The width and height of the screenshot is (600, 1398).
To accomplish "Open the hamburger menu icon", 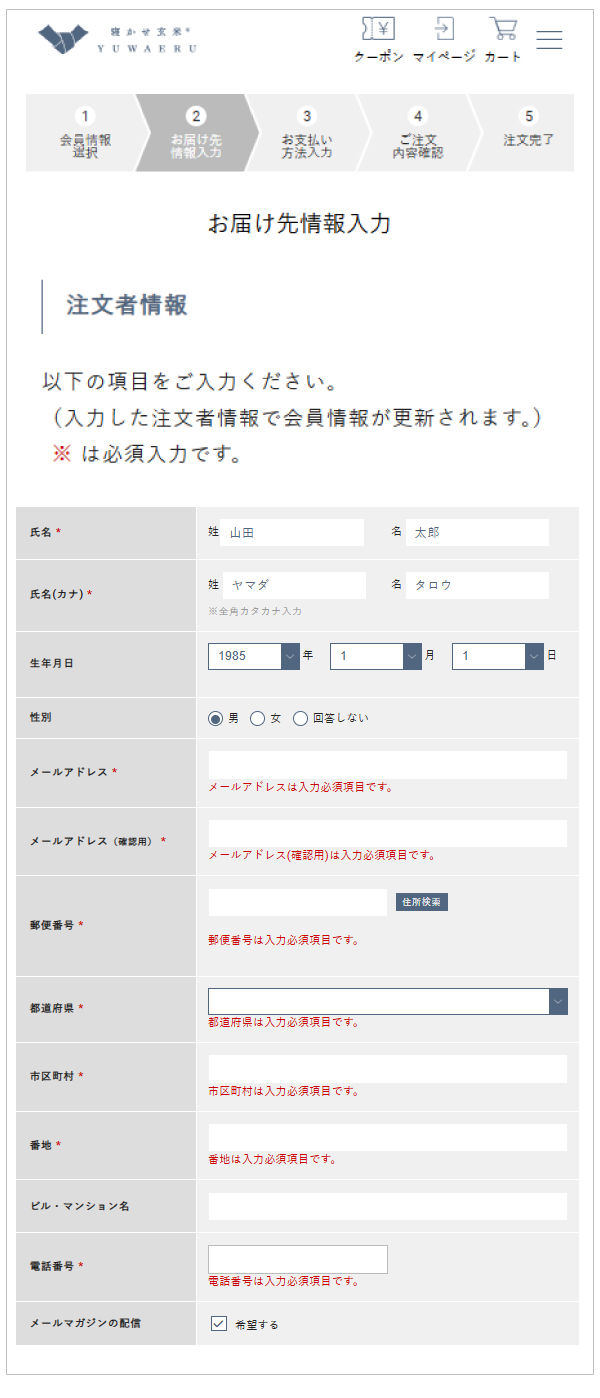I will tap(549, 40).
